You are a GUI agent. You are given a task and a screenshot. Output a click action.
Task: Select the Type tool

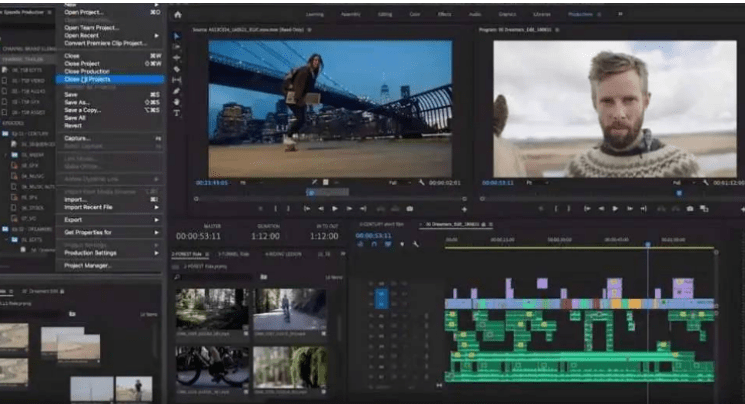point(177,113)
